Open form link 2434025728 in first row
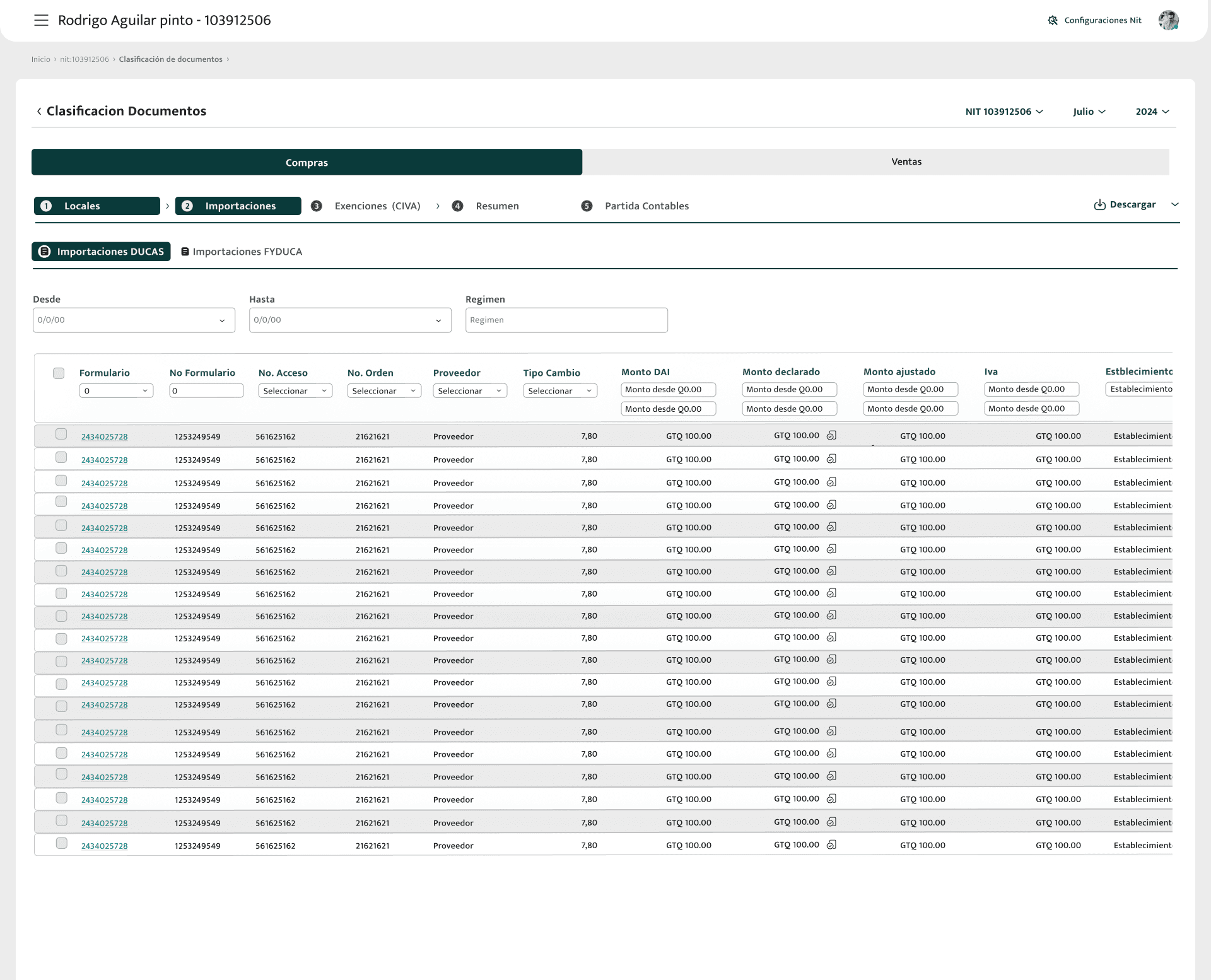Screen dimensions: 1211x980 click(x=104, y=436)
